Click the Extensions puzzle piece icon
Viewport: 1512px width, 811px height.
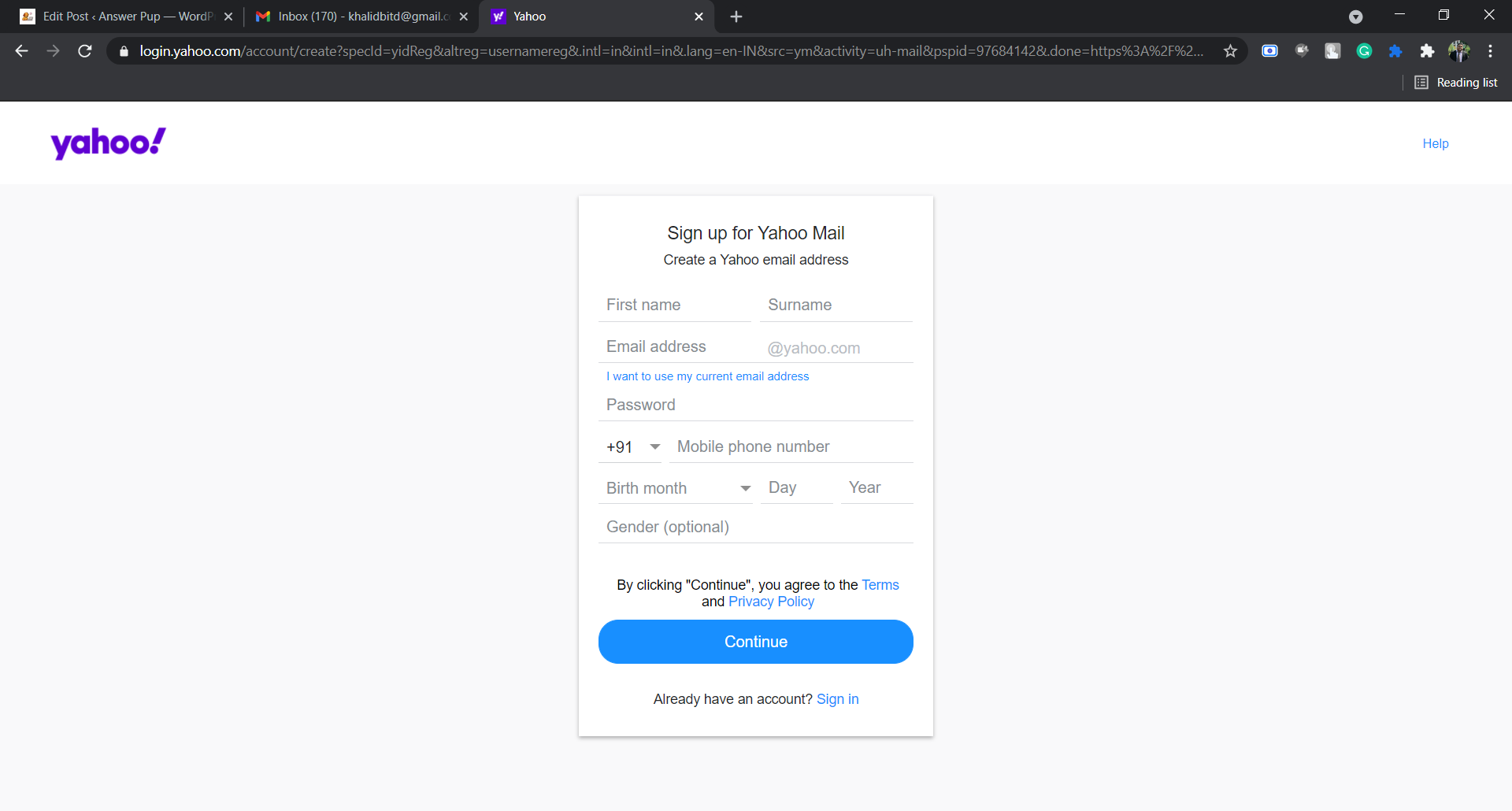[x=1428, y=50]
